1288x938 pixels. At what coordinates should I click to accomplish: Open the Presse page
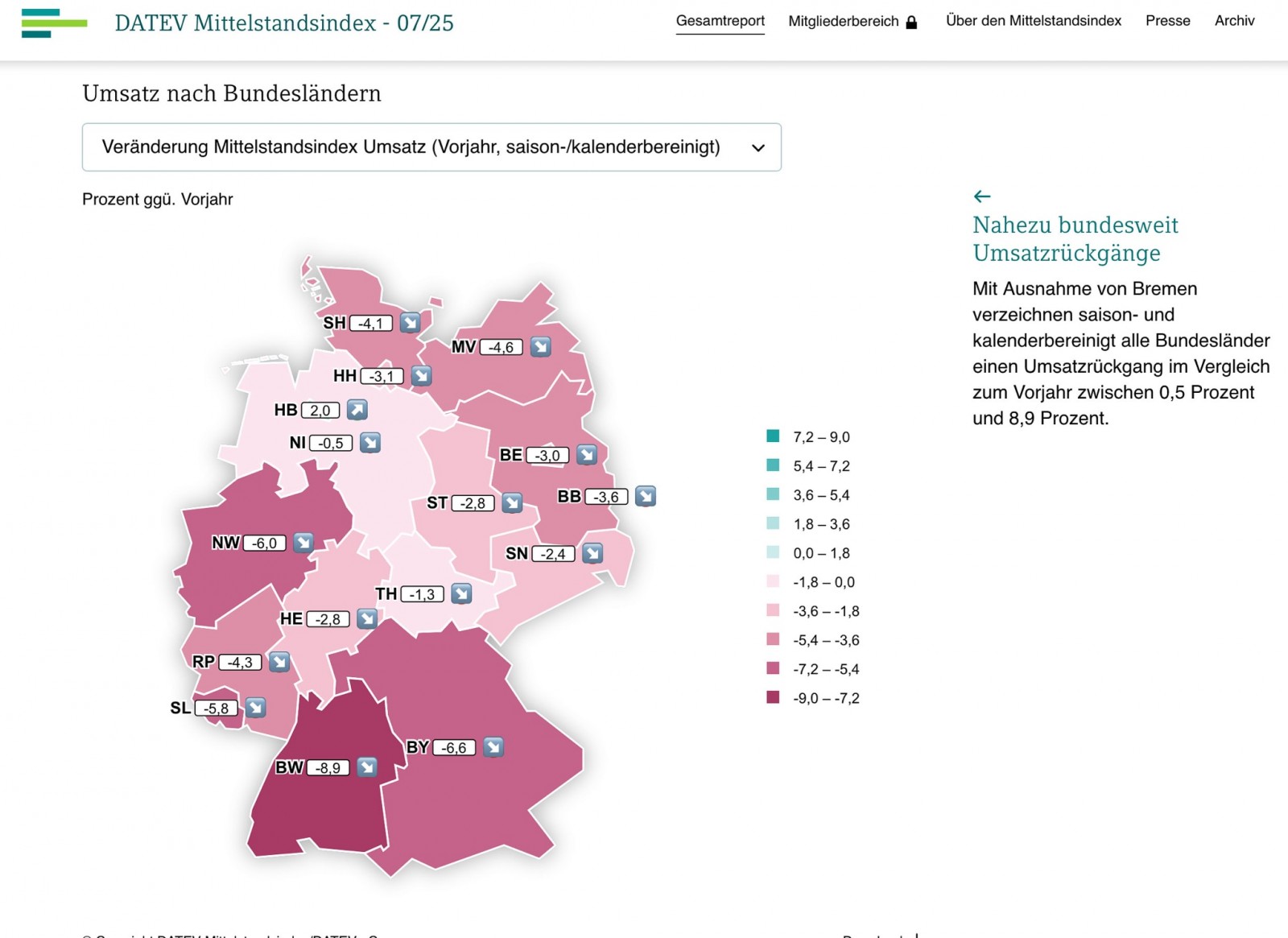pos(1167,21)
